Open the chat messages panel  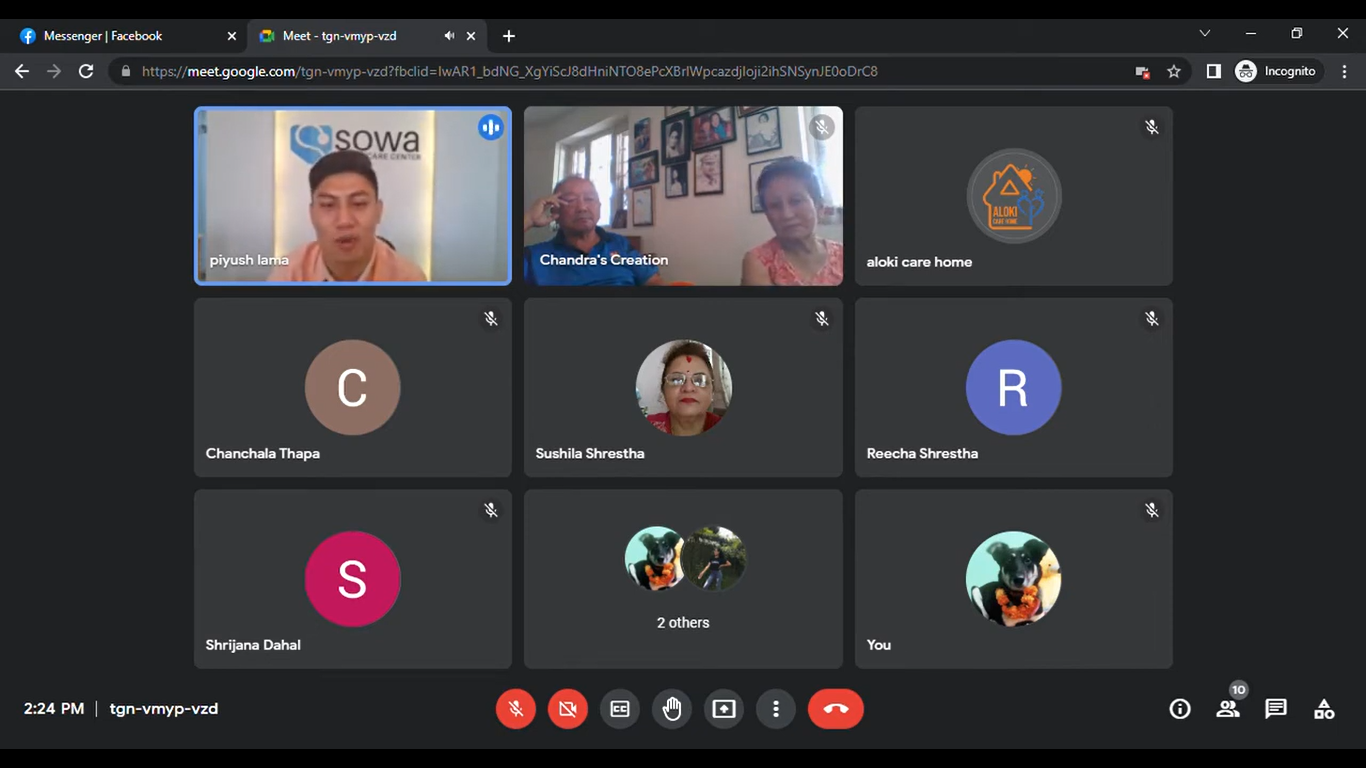(1276, 709)
